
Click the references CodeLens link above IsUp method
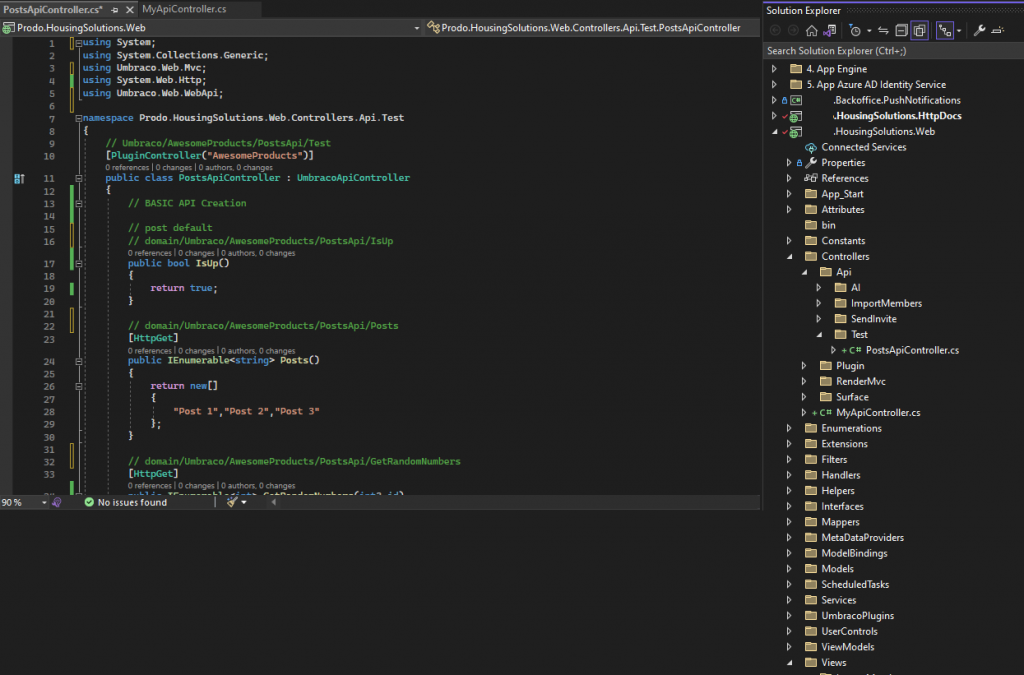coord(150,253)
